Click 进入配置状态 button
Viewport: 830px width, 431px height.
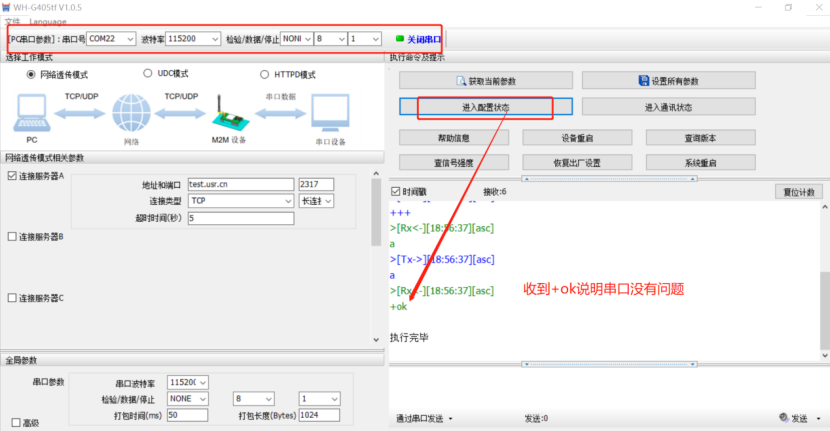click(x=485, y=106)
